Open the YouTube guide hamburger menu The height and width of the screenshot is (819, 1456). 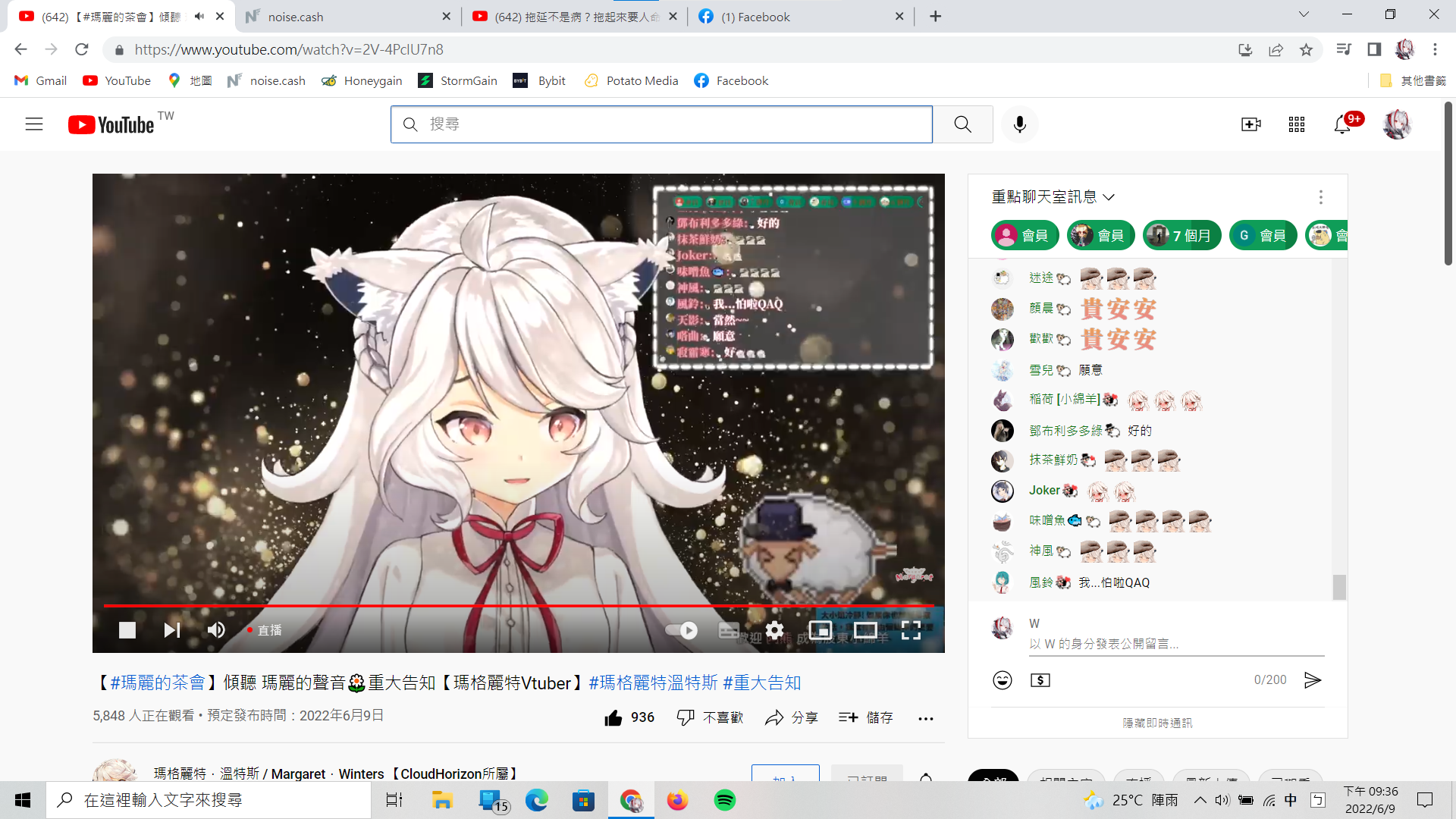coord(34,124)
